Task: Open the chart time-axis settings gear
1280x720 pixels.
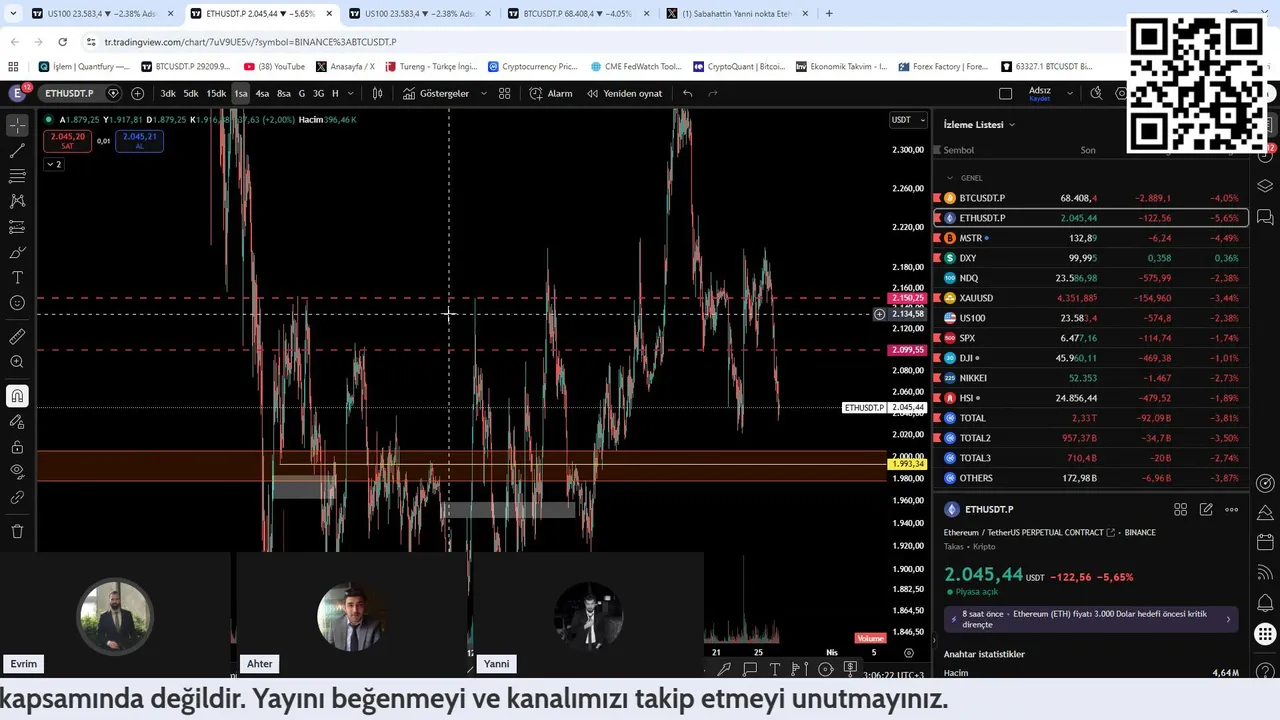Action: click(909, 652)
